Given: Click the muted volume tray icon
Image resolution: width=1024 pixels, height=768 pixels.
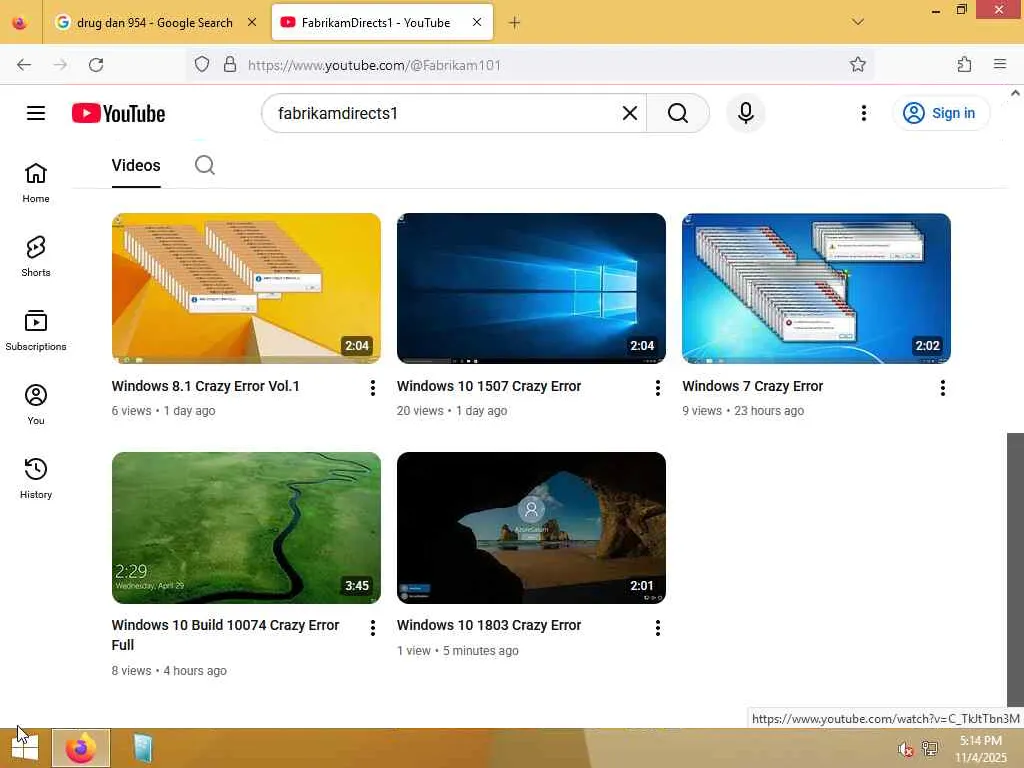Looking at the screenshot, I should [904, 749].
